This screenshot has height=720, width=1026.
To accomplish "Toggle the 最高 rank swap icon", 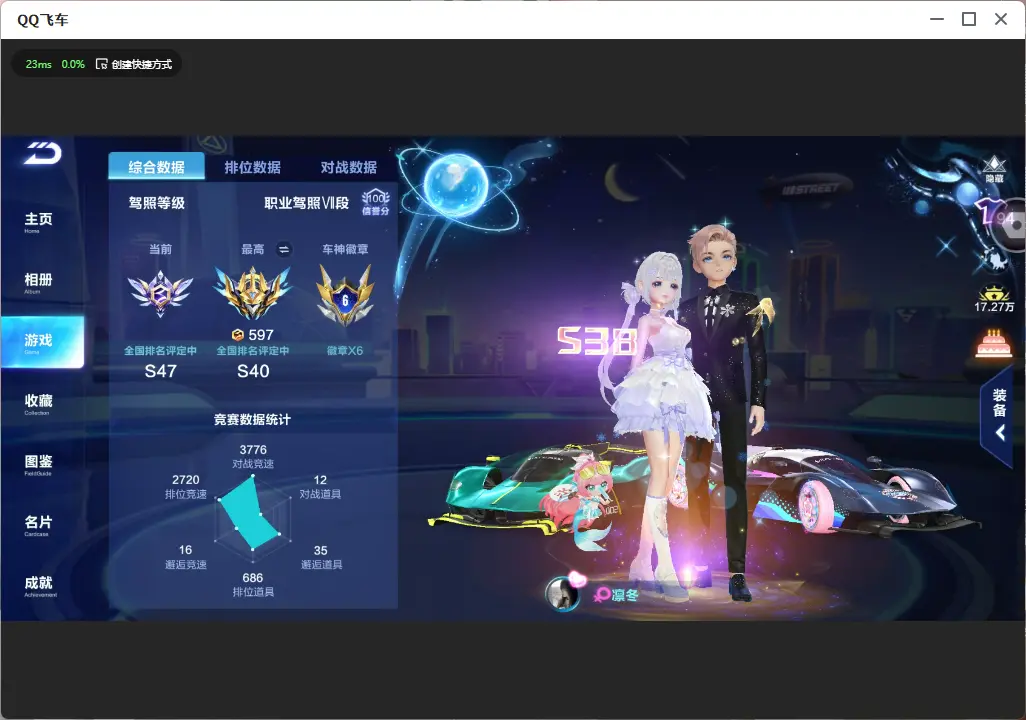I will pos(283,249).
